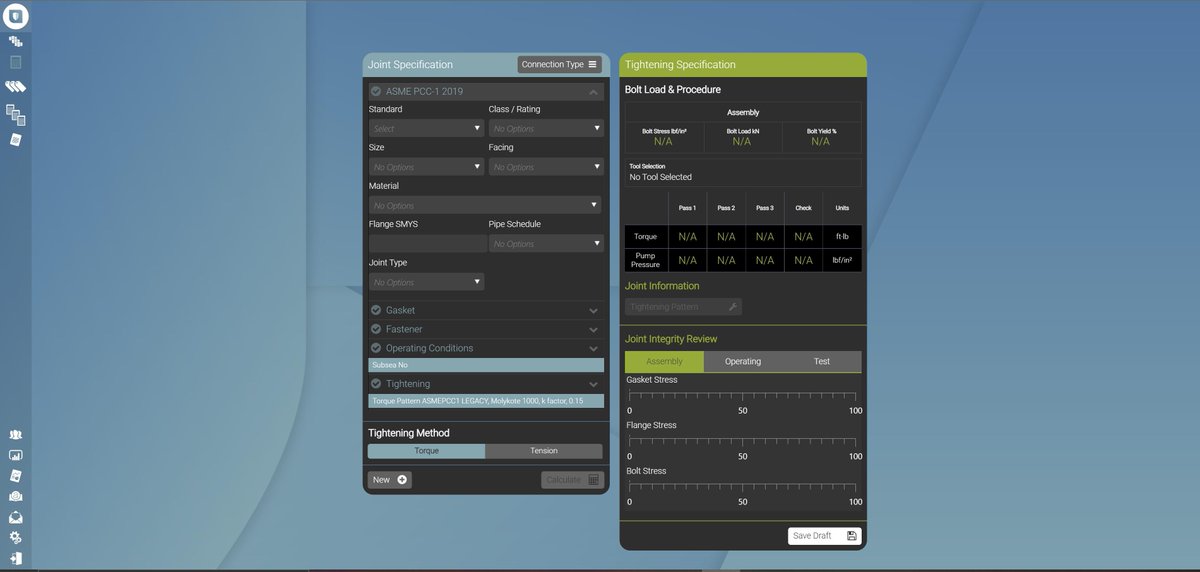The width and height of the screenshot is (1200, 572).
Task: Click hamburger icon in Connection Type button
Action: pyautogui.click(x=592, y=64)
